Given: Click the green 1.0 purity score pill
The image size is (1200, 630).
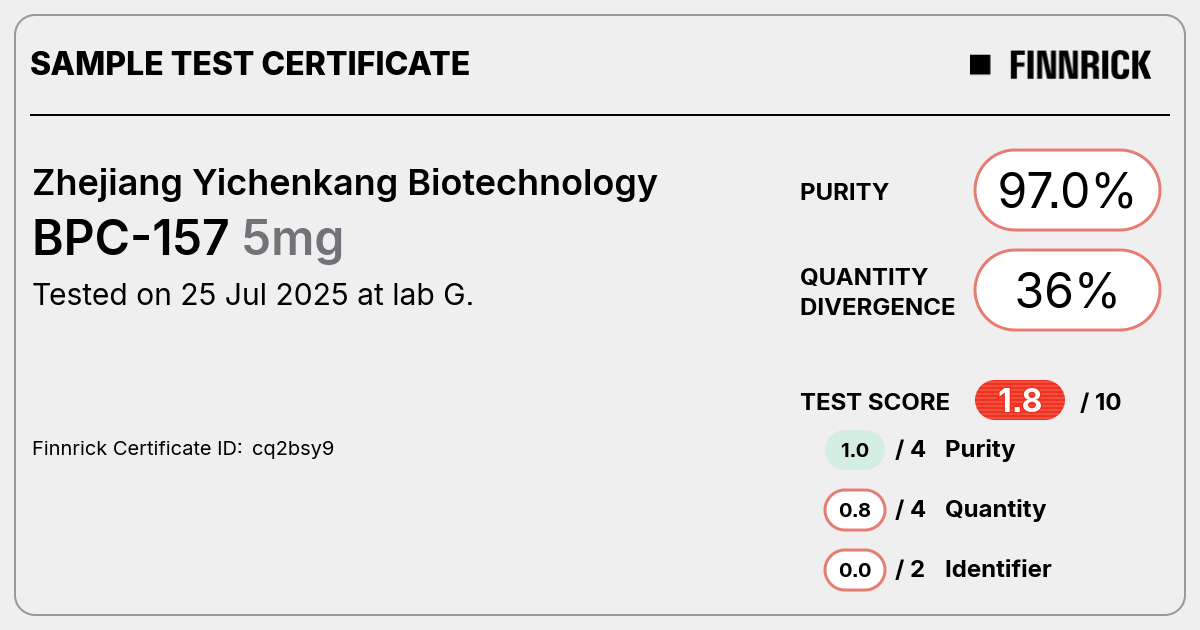Looking at the screenshot, I should pos(855,450).
